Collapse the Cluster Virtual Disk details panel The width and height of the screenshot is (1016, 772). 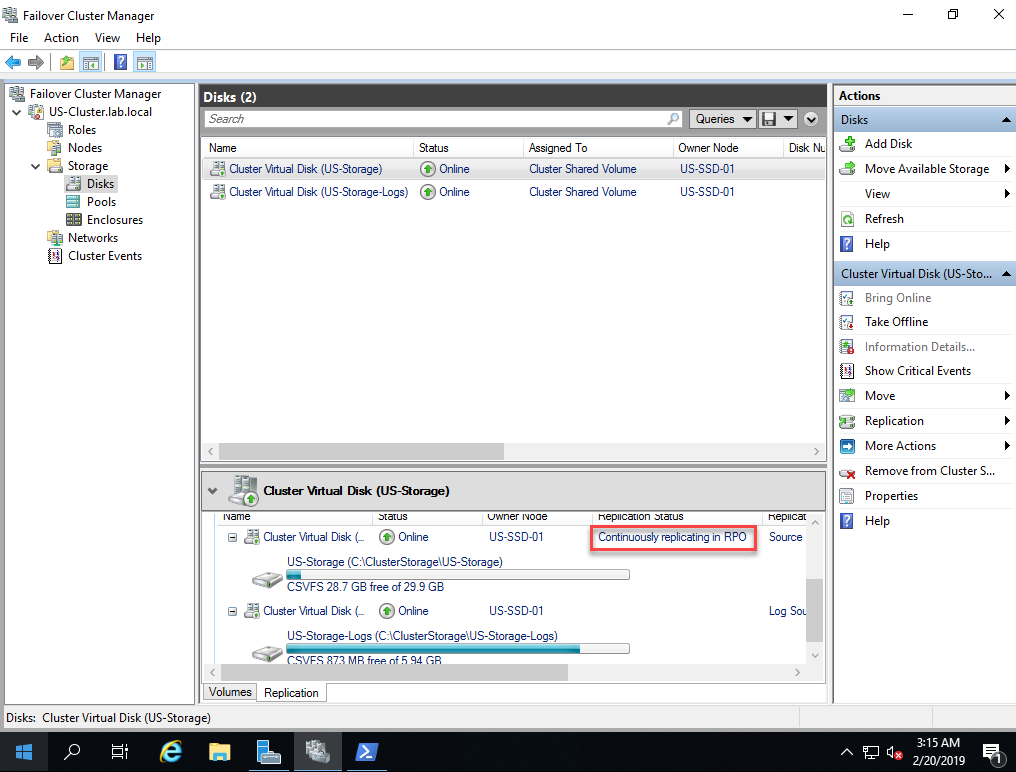[212, 491]
